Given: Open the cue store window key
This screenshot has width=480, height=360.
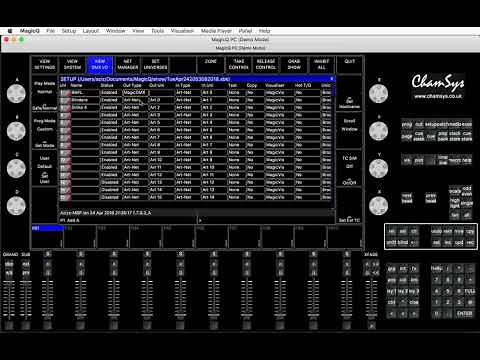Looking at the screenshot, I should point(467,136).
